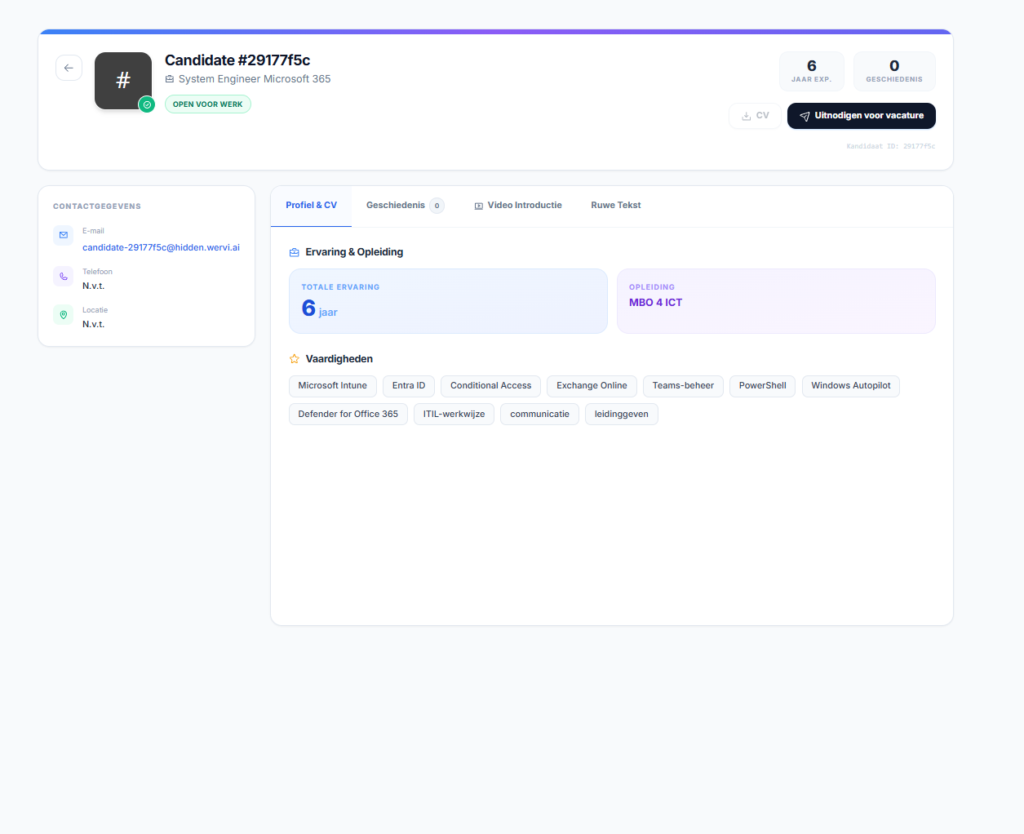Select the Defender for Office 365 tag
The width and height of the screenshot is (1024, 834).
pos(348,414)
